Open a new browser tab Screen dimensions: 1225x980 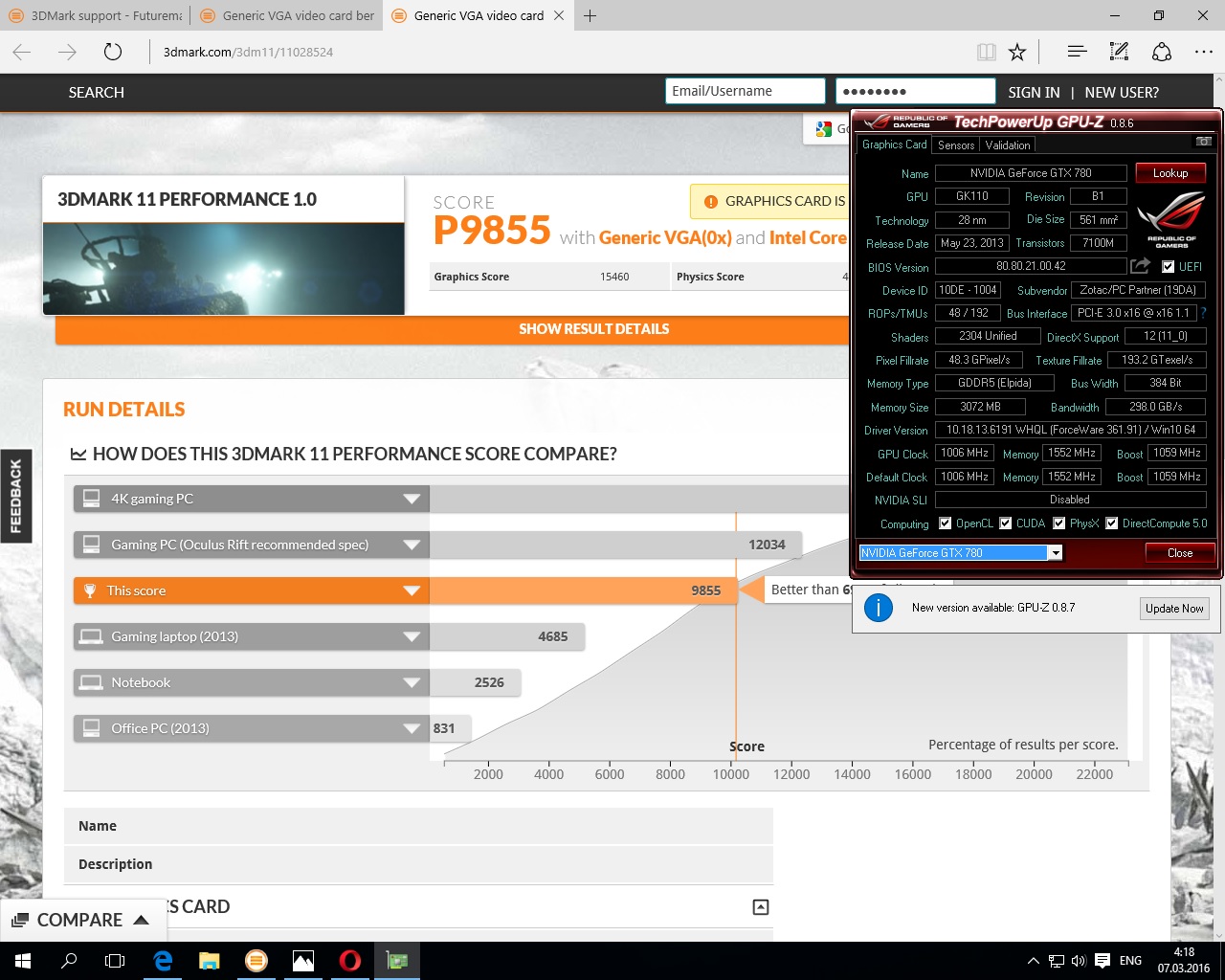point(590,15)
